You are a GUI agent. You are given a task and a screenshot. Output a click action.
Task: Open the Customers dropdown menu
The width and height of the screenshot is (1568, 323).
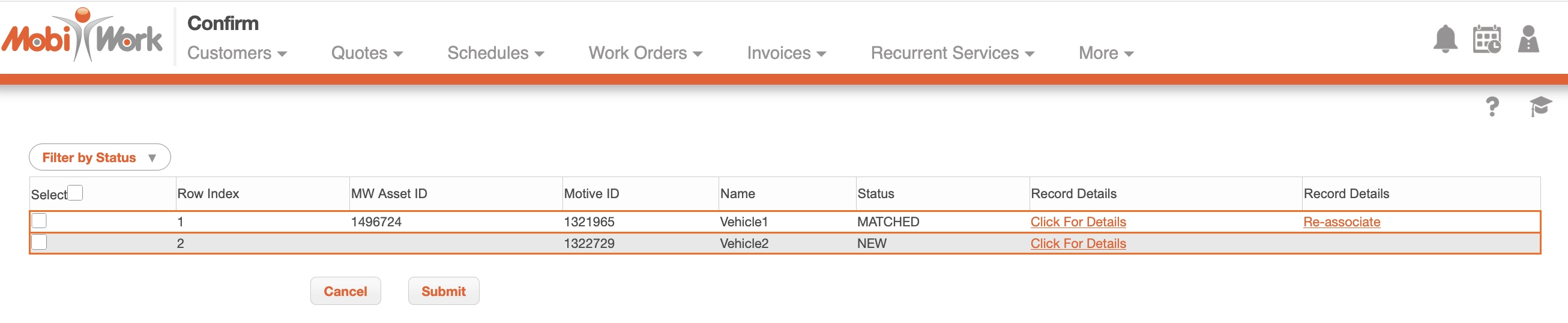click(x=236, y=53)
